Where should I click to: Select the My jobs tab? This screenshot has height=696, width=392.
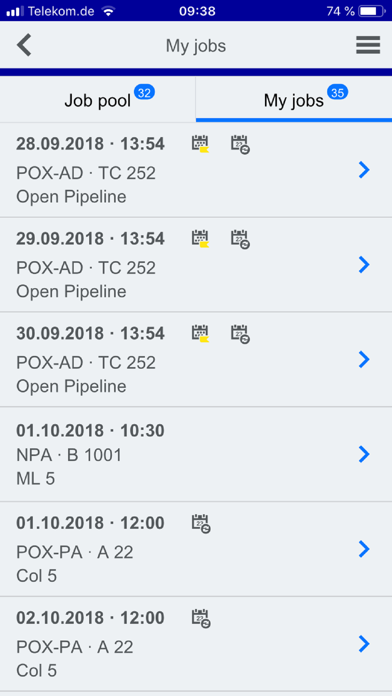(294, 99)
